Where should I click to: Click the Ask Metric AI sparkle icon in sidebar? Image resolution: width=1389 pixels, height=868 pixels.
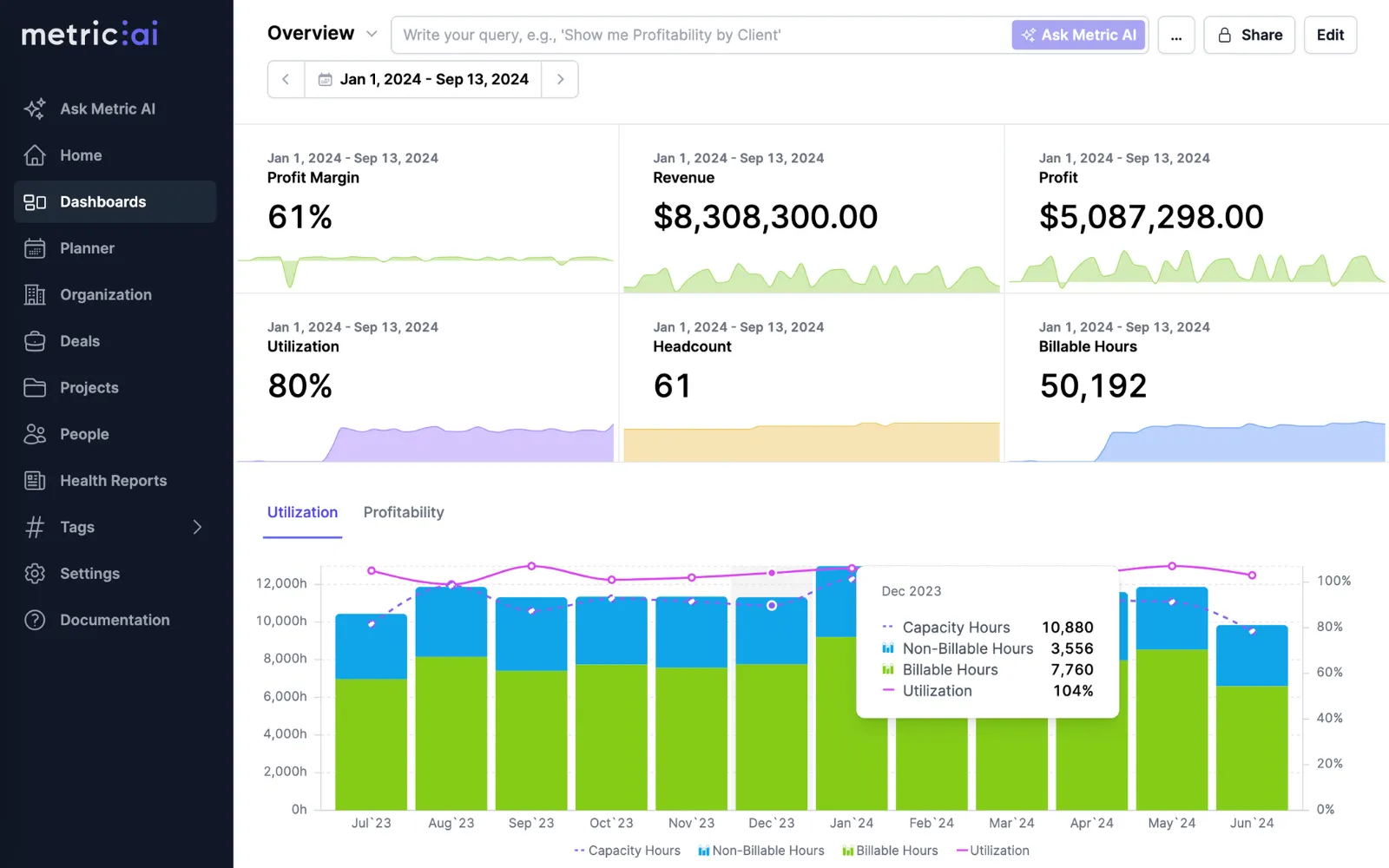tap(35, 108)
